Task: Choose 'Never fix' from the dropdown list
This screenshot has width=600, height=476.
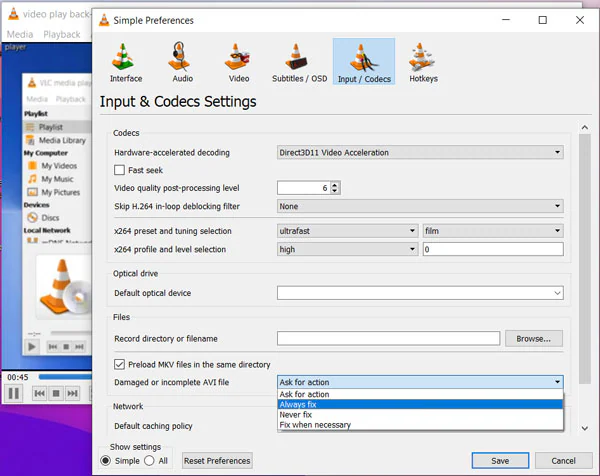Action: tap(420, 415)
